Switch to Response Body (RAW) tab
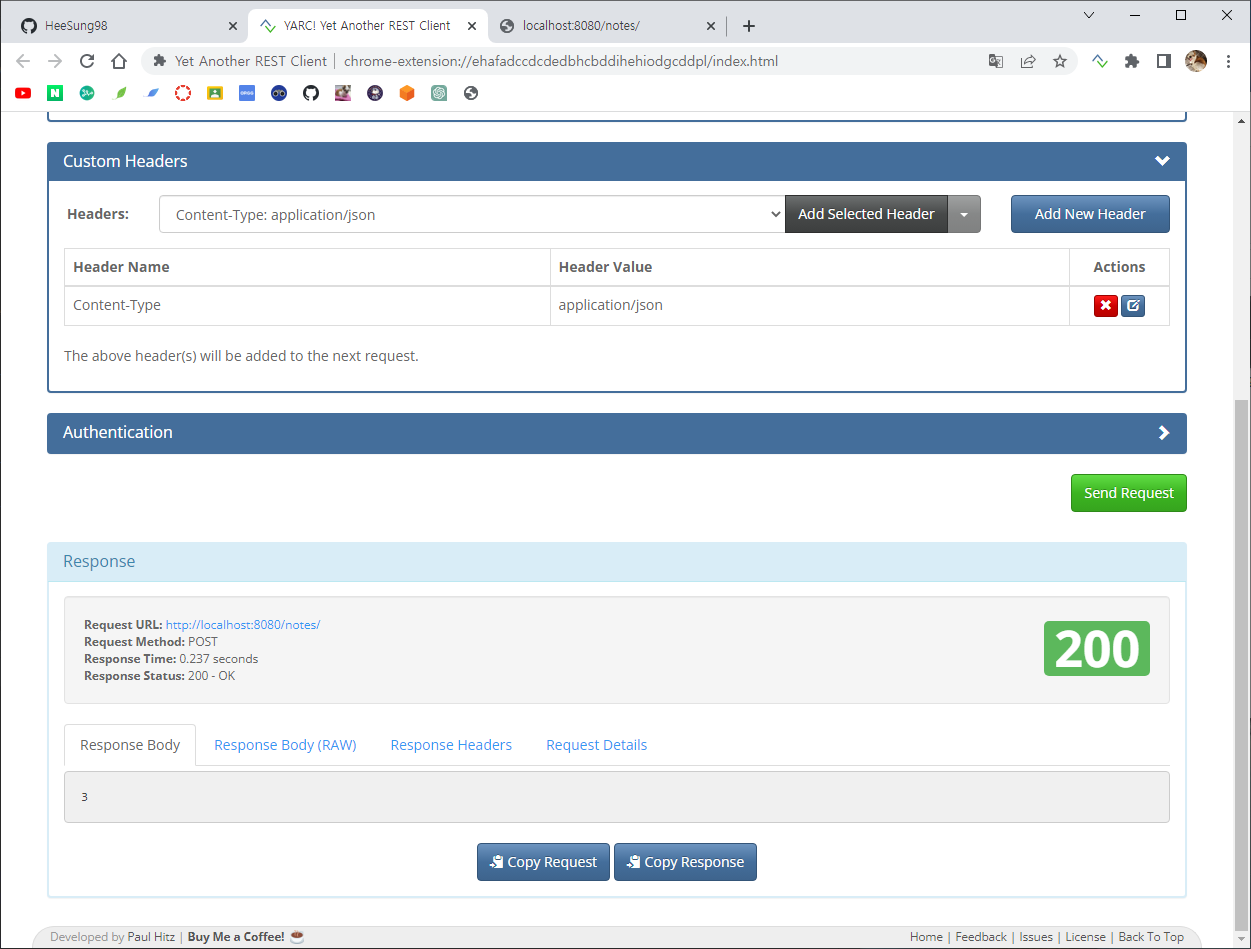1251x949 pixels. 285,745
